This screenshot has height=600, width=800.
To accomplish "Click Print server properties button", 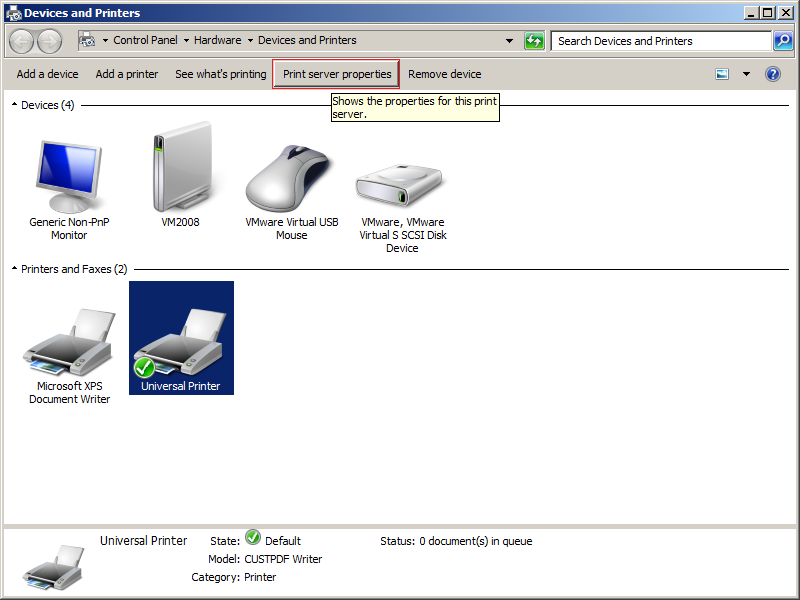I will (x=337, y=74).
